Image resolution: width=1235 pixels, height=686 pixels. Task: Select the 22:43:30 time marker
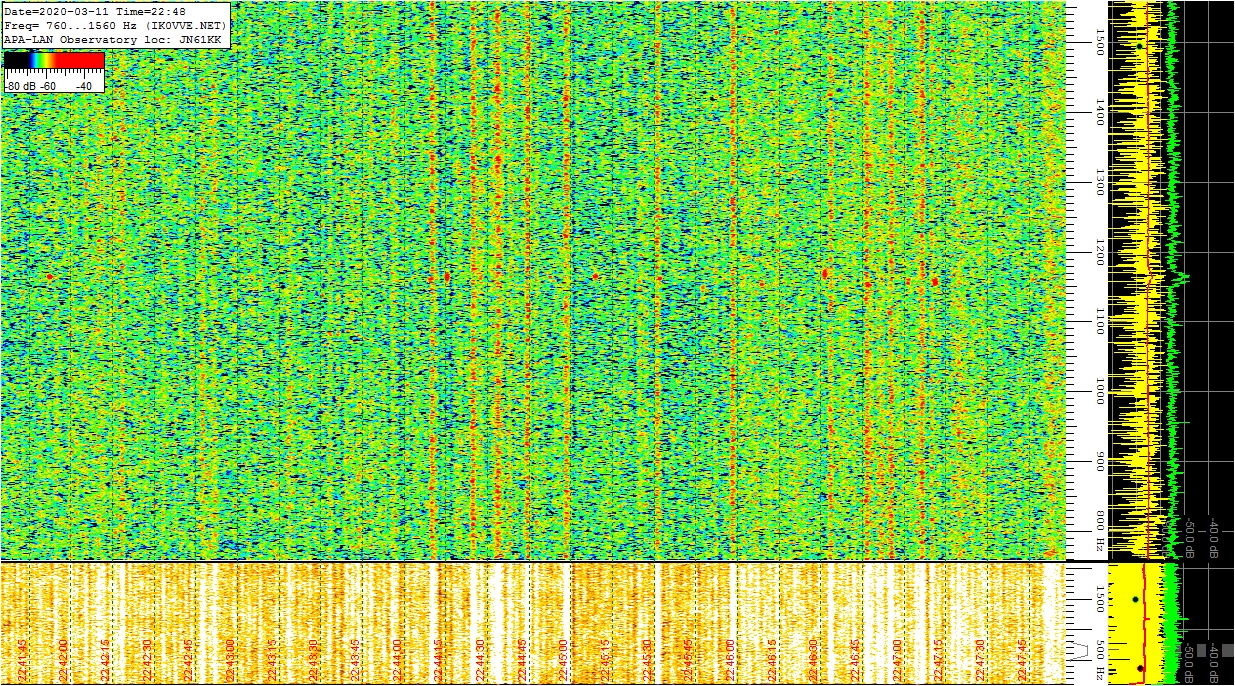pyautogui.click(x=314, y=660)
